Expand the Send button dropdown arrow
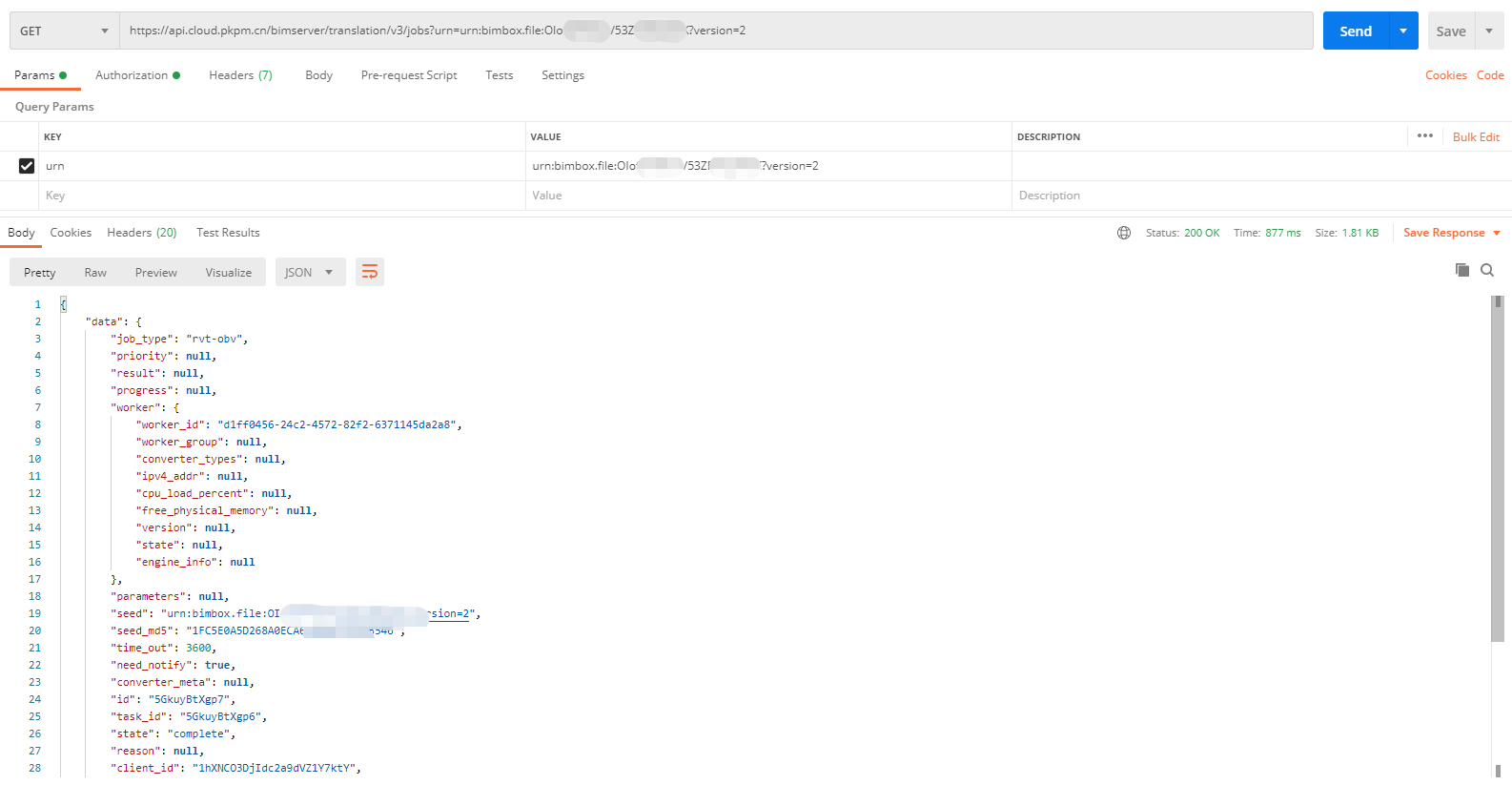The height and width of the screenshot is (785, 1512). (x=1403, y=31)
